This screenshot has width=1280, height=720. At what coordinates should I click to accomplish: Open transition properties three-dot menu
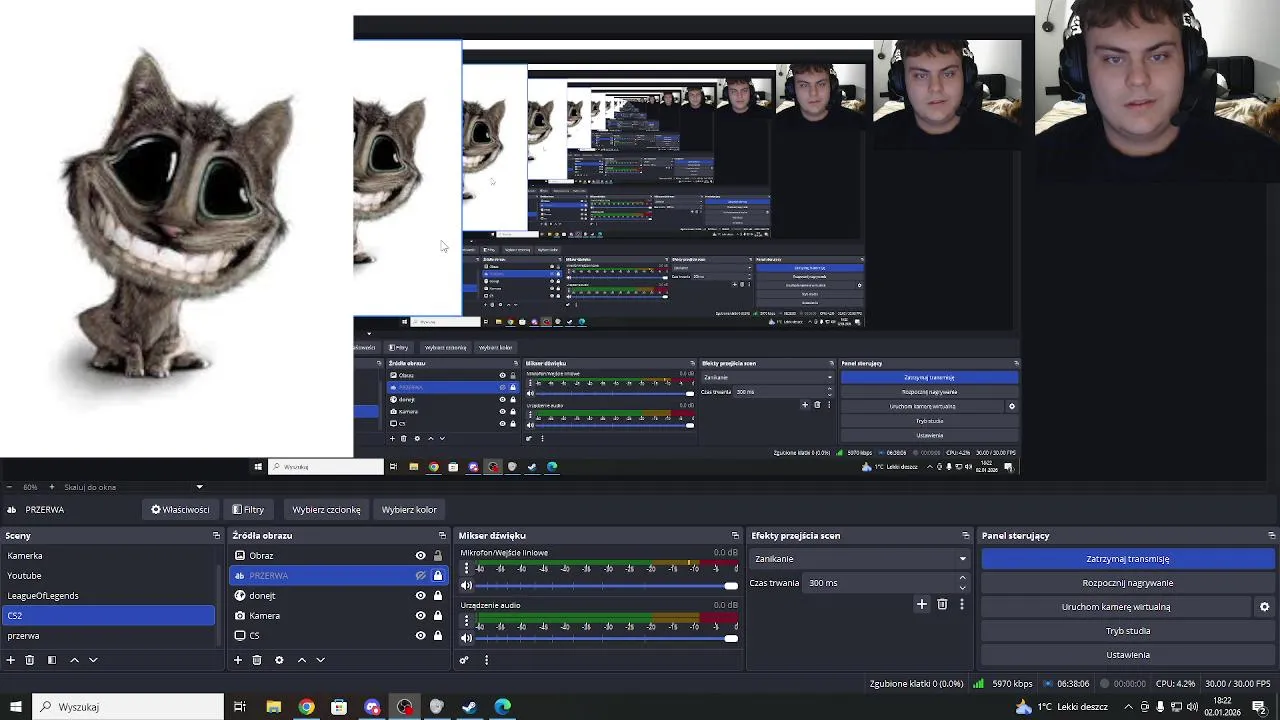click(962, 604)
